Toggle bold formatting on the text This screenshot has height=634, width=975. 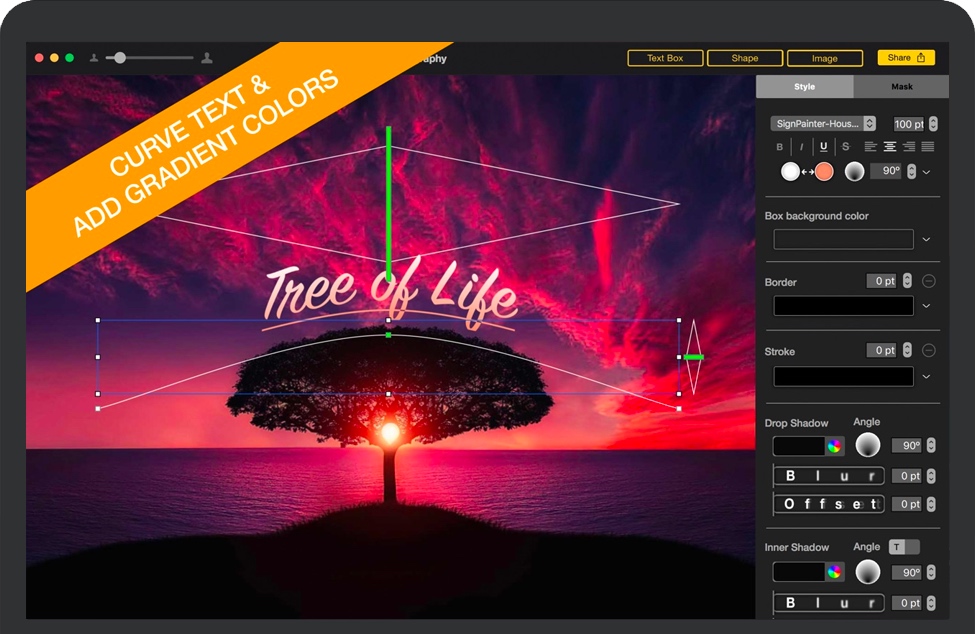point(780,146)
